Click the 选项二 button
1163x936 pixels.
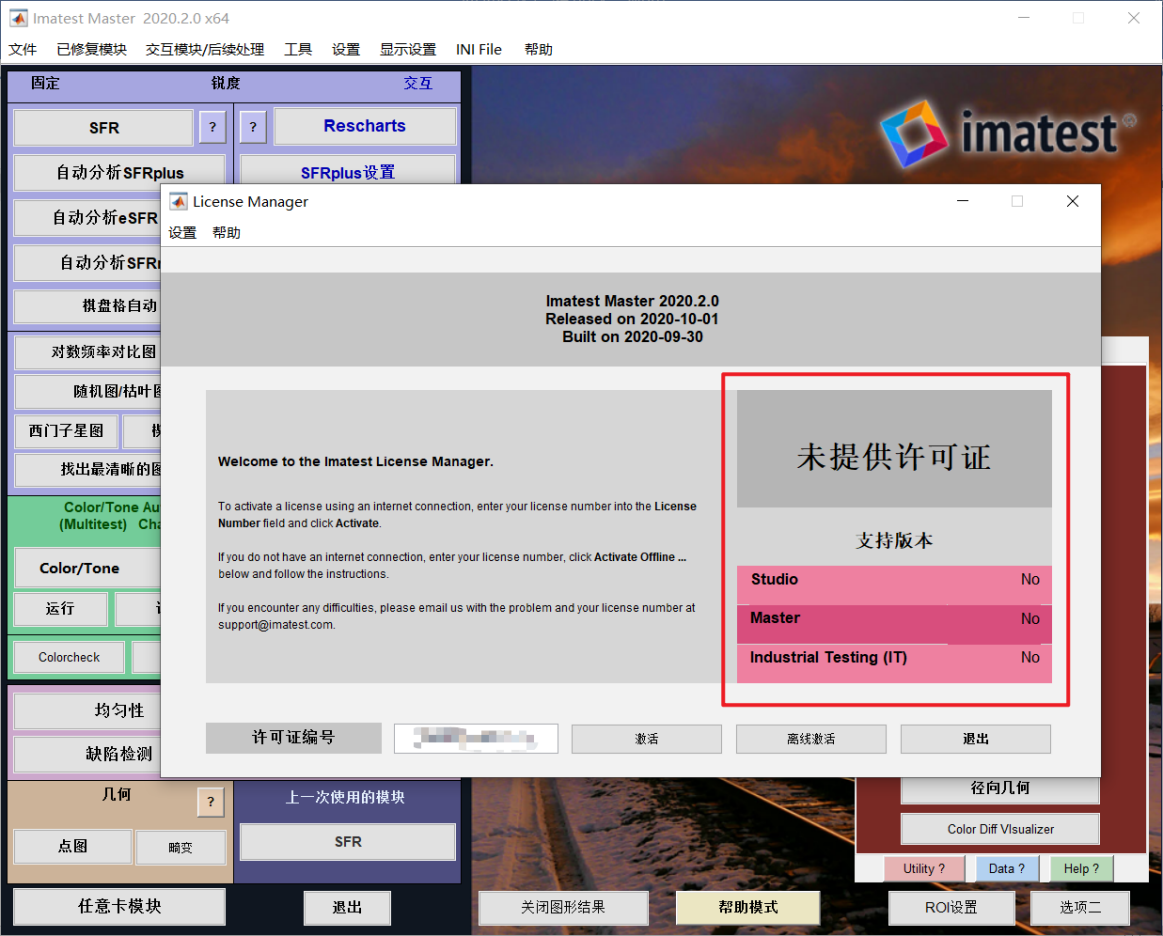[x=1080, y=907]
